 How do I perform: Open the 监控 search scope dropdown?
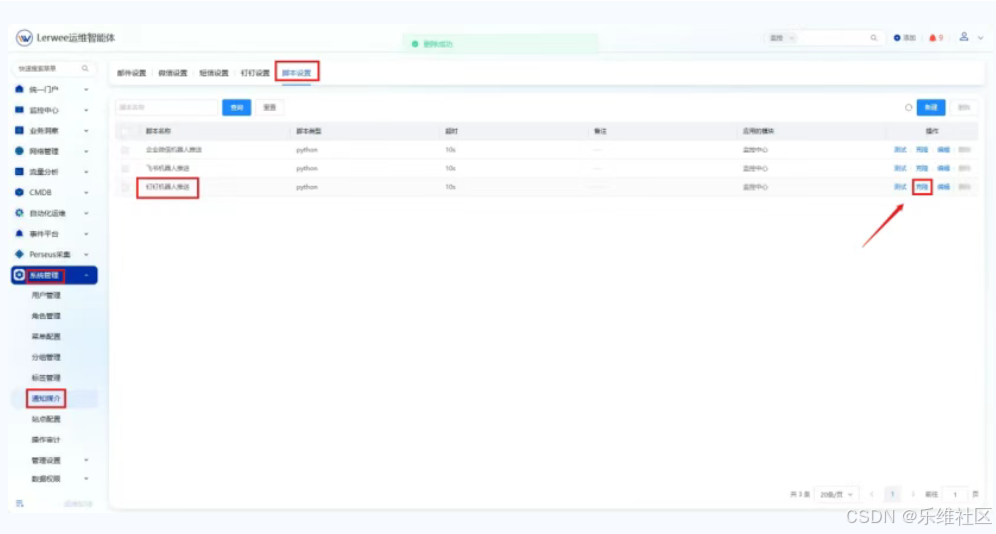coord(782,38)
